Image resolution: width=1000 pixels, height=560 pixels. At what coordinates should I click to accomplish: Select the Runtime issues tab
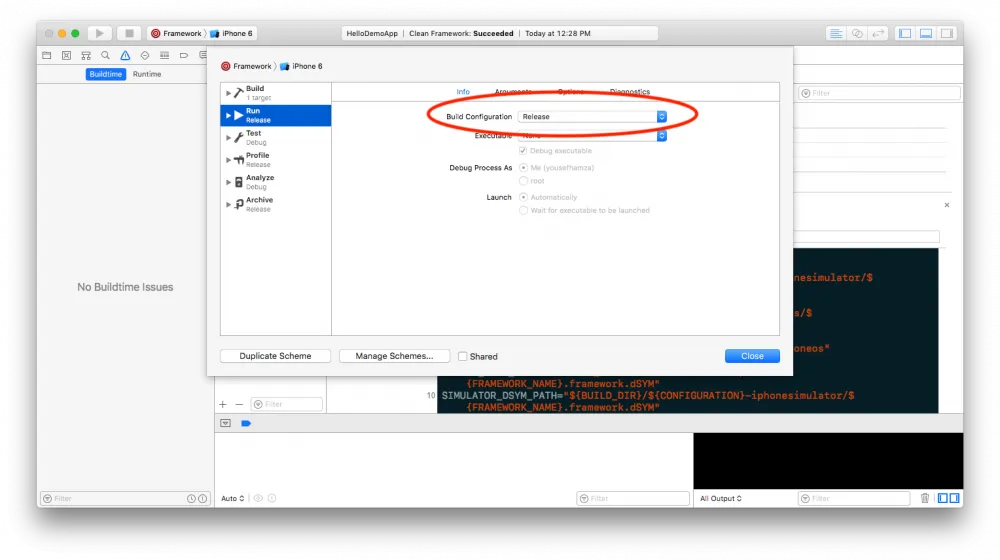147,74
